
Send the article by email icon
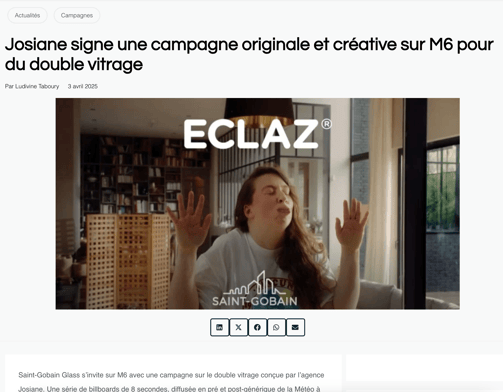click(x=295, y=327)
